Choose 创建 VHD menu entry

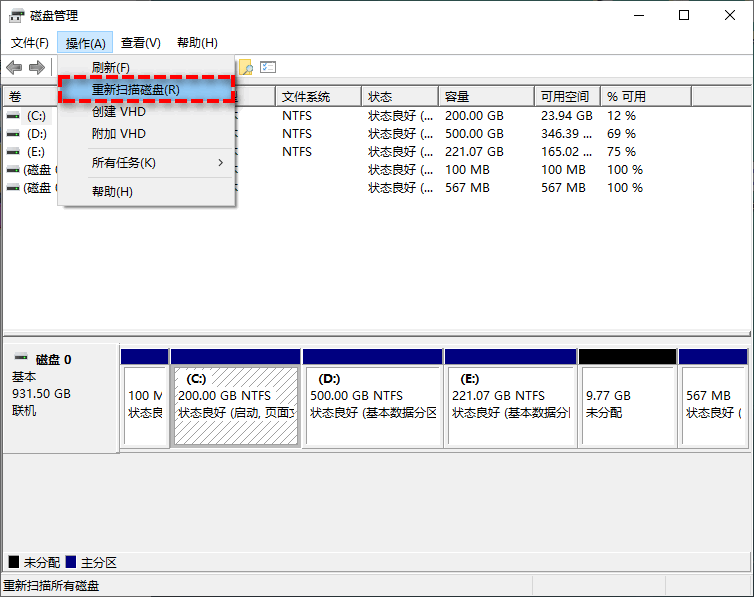[x=146, y=112]
